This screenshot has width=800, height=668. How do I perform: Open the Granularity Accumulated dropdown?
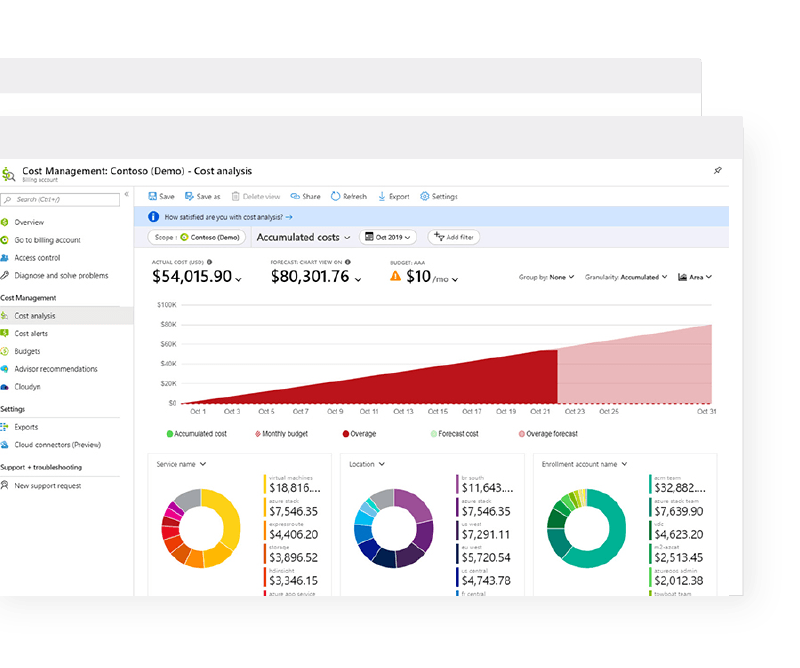coord(626,277)
